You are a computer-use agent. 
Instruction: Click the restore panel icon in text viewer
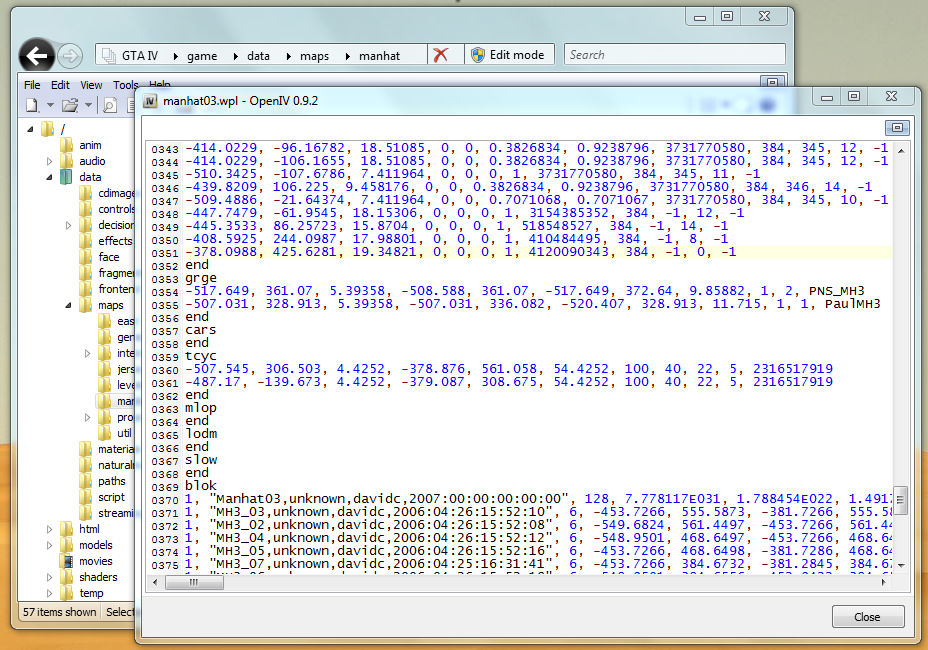897,127
